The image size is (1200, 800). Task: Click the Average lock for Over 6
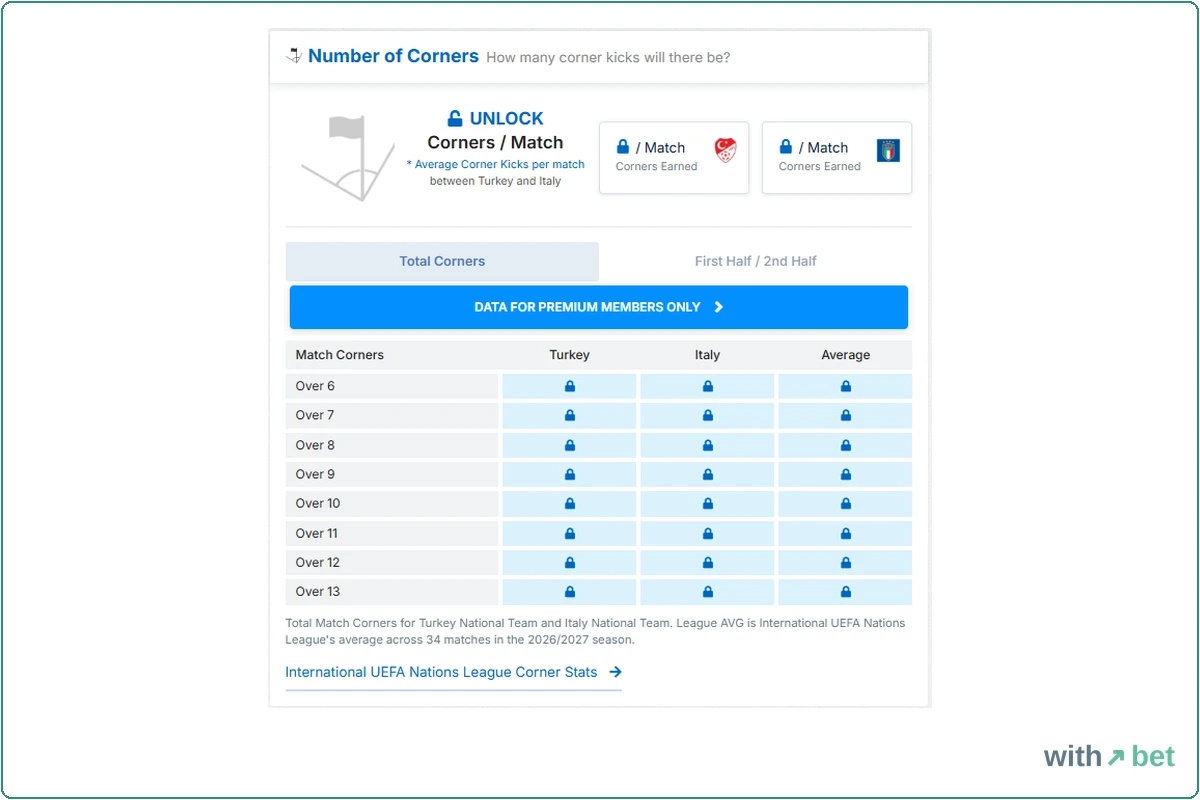846,386
